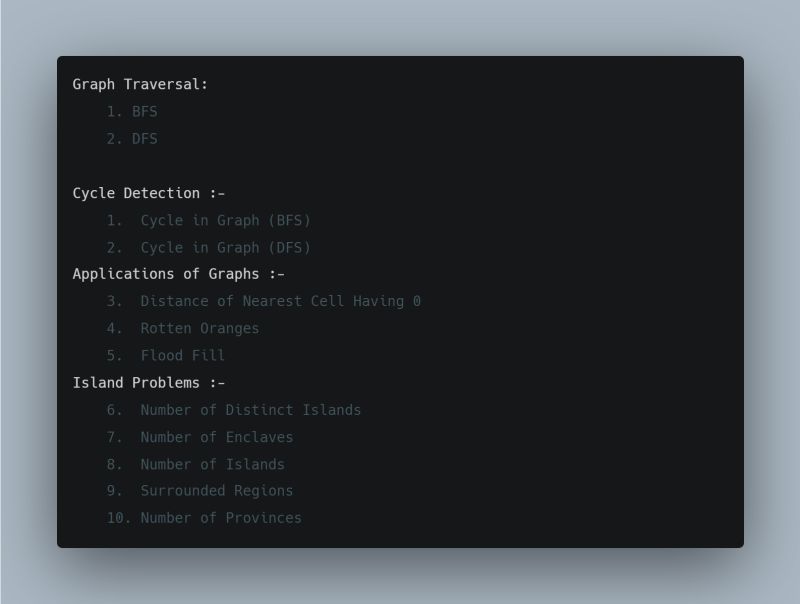Screen dimensions: 800x604
Task: Click the Island Problems heading
Action: point(148,383)
